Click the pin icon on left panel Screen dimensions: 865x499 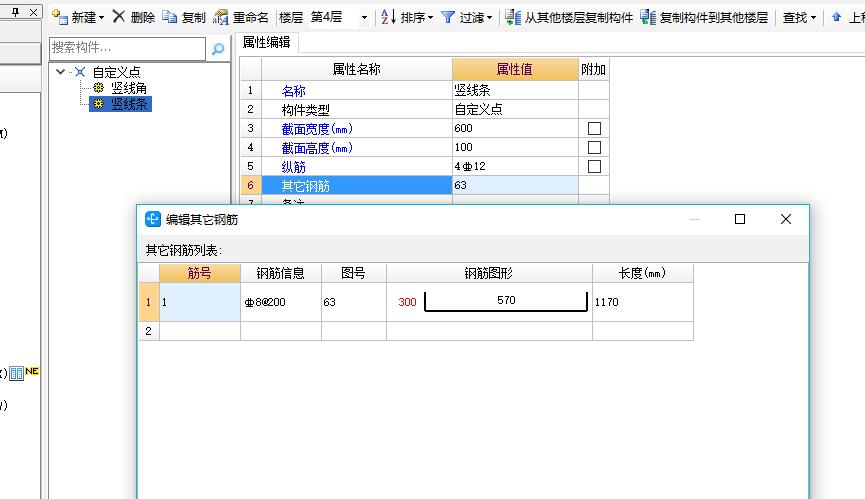[x=15, y=12]
